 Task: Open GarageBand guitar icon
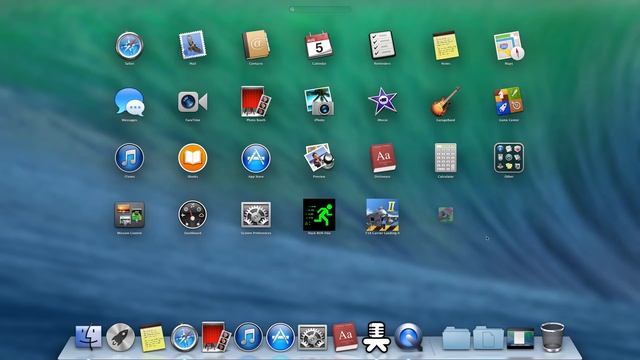point(445,102)
